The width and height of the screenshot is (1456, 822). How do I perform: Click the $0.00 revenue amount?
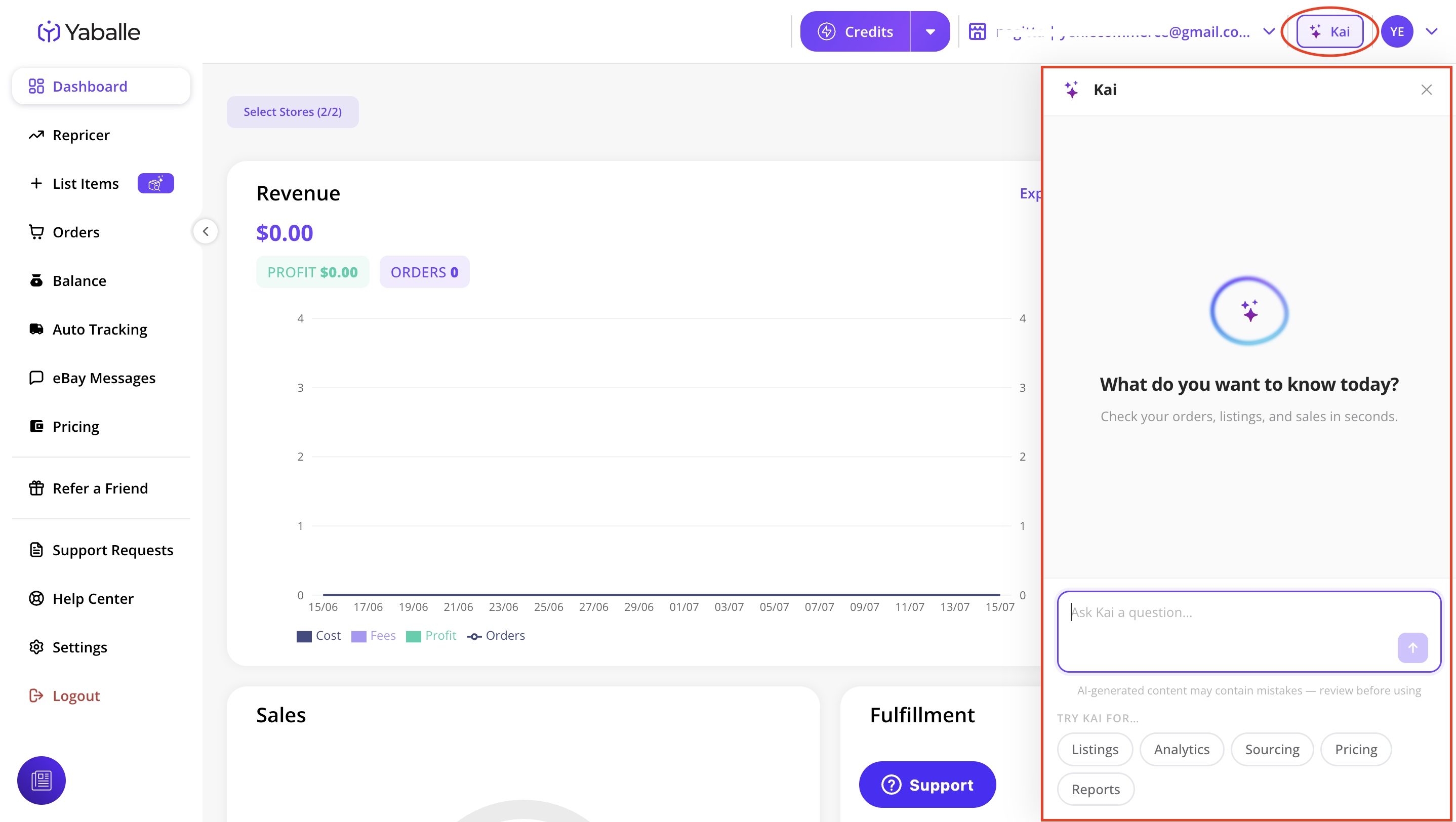pyautogui.click(x=285, y=233)
